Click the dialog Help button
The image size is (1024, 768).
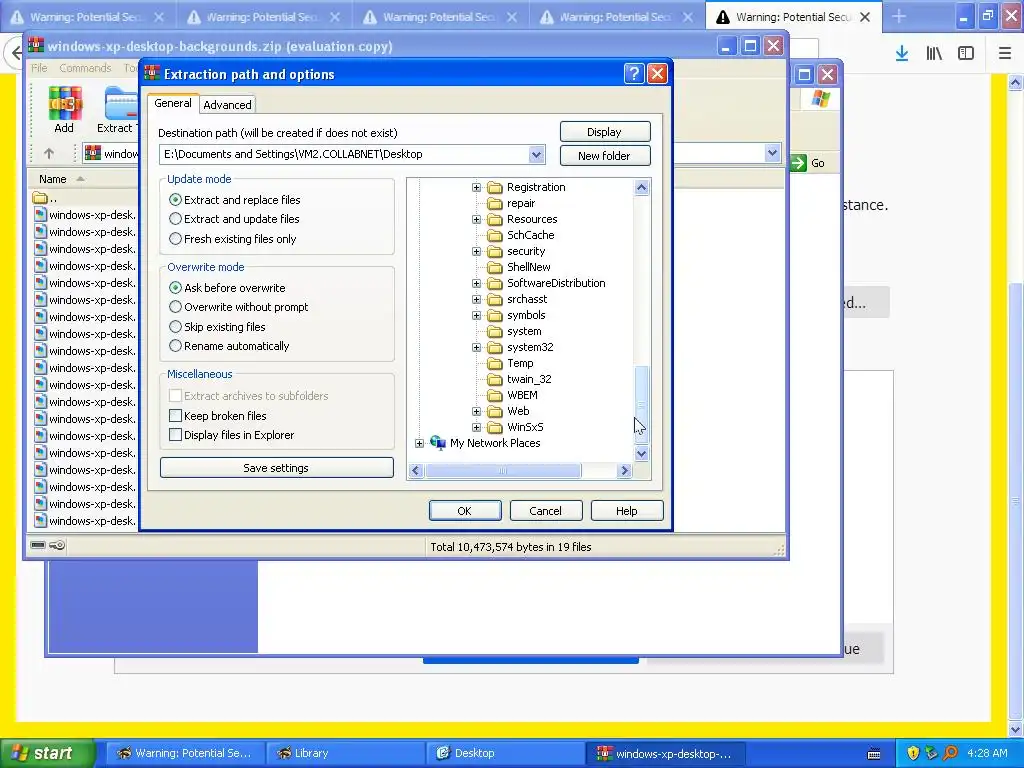coord(627,511)
